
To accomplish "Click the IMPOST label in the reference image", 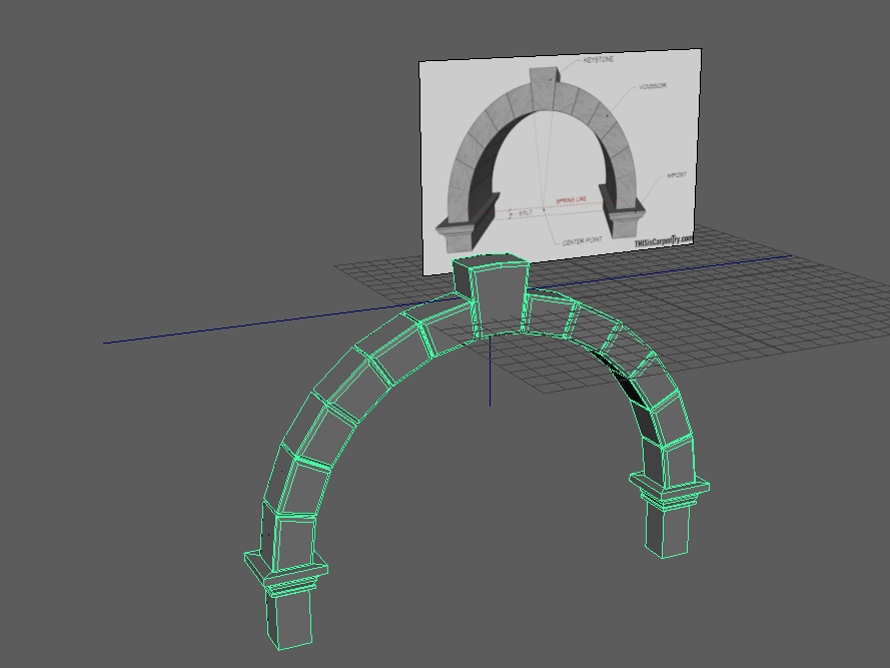I will tap(677, 176).
